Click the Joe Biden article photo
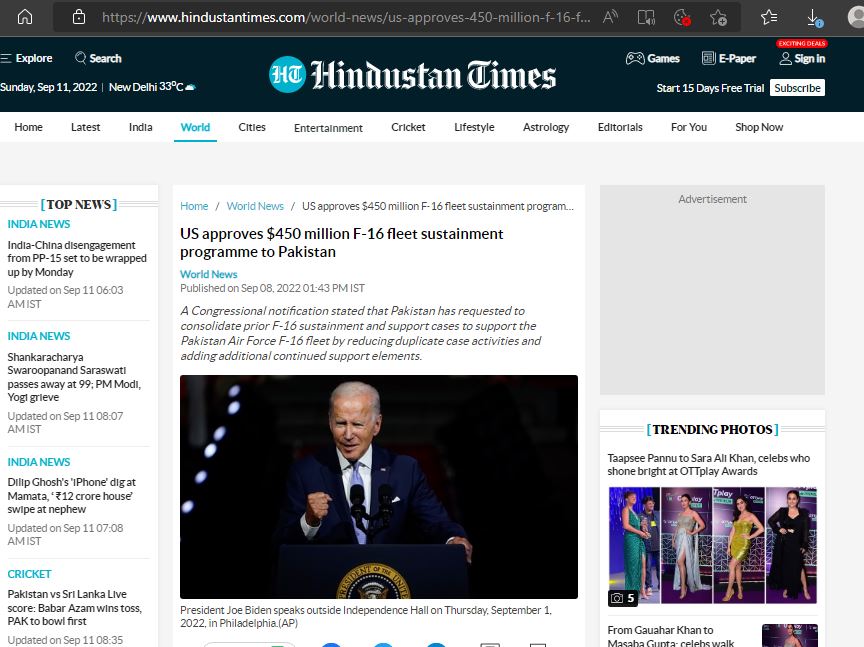Image resolution: width=864 pixels, height=647 pixels. pos(379,487)
